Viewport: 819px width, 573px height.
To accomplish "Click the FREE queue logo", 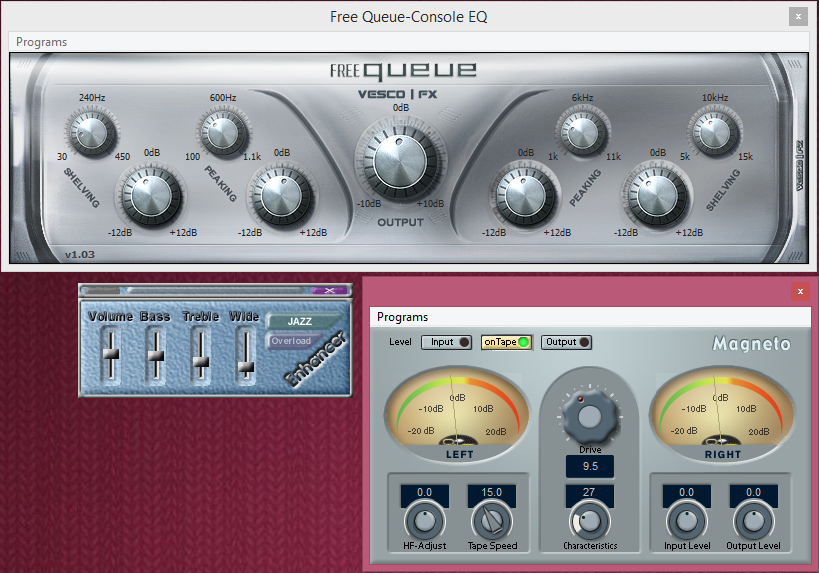I will (x=403, y=71).
